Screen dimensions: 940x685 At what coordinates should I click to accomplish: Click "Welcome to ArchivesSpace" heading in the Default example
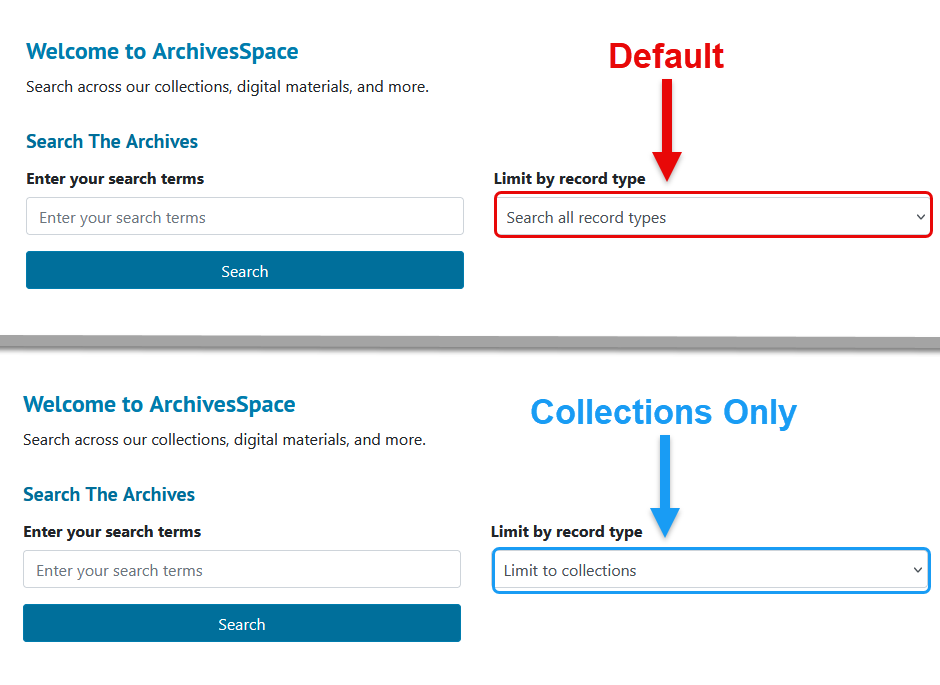click(162, 51)
